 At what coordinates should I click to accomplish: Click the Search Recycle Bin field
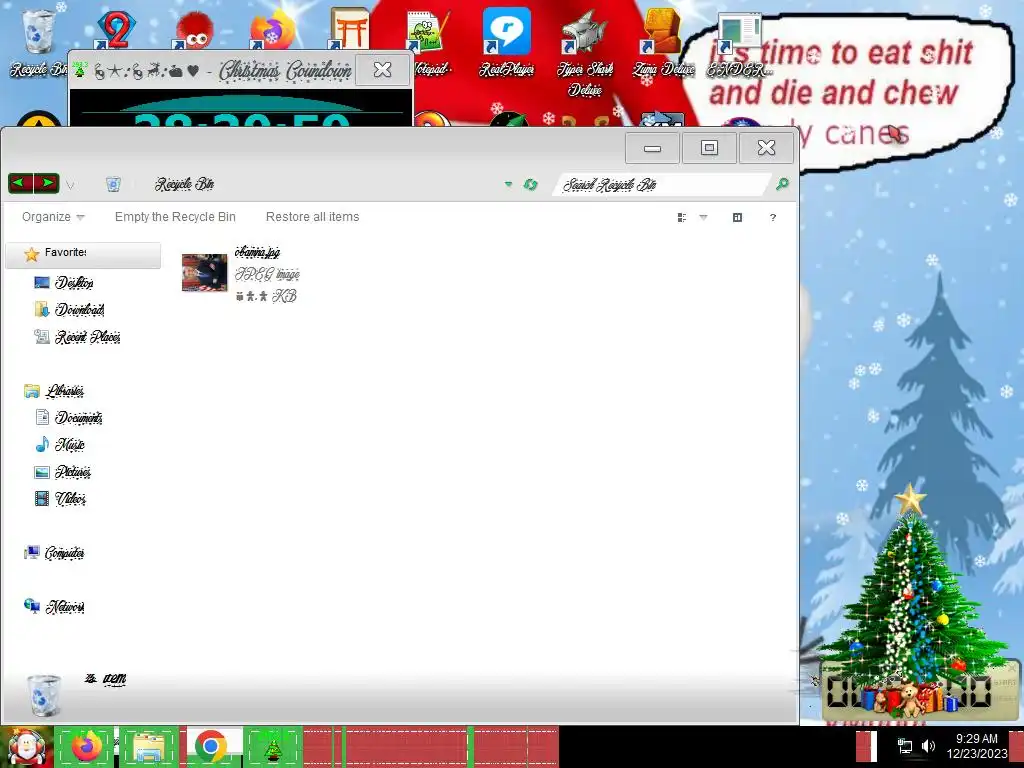(663, 185)
